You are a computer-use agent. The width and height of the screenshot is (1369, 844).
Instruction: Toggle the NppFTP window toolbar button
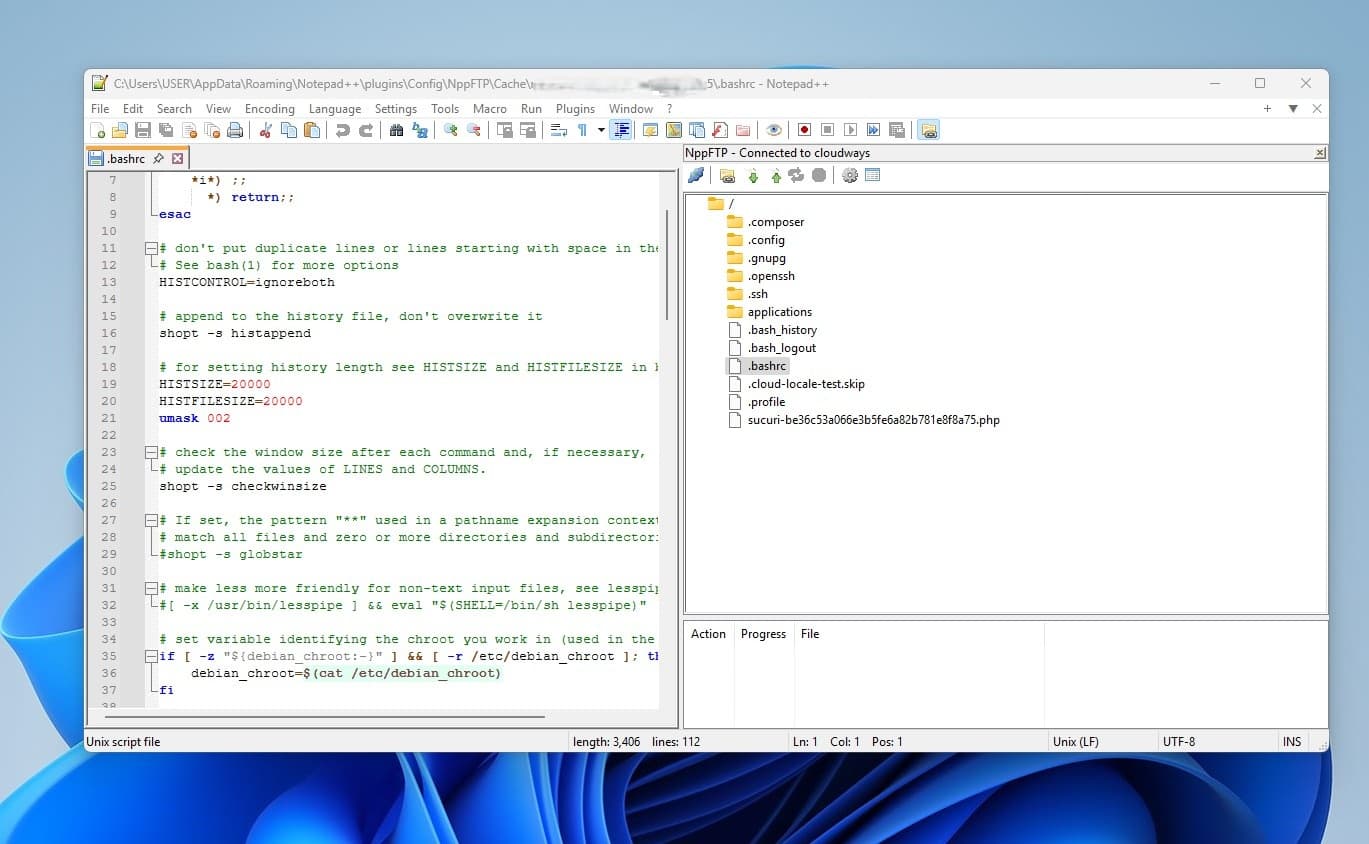click(929, 130)
